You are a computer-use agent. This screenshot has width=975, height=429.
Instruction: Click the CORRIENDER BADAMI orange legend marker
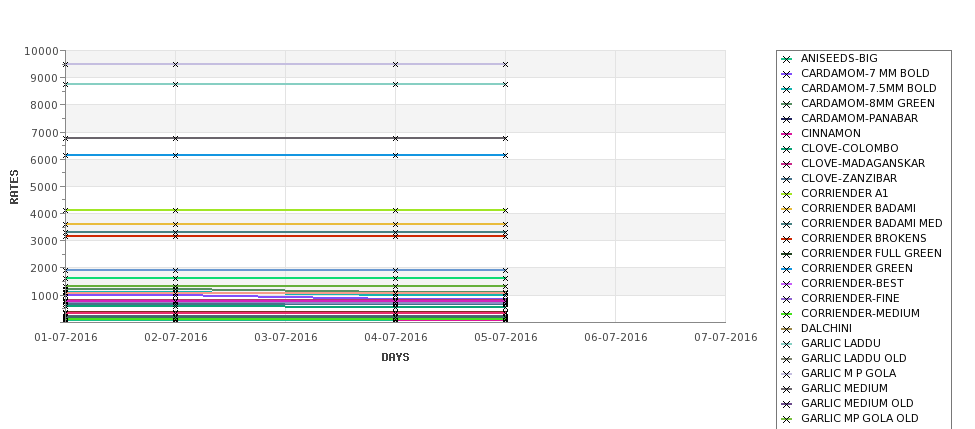click(787, 209)
